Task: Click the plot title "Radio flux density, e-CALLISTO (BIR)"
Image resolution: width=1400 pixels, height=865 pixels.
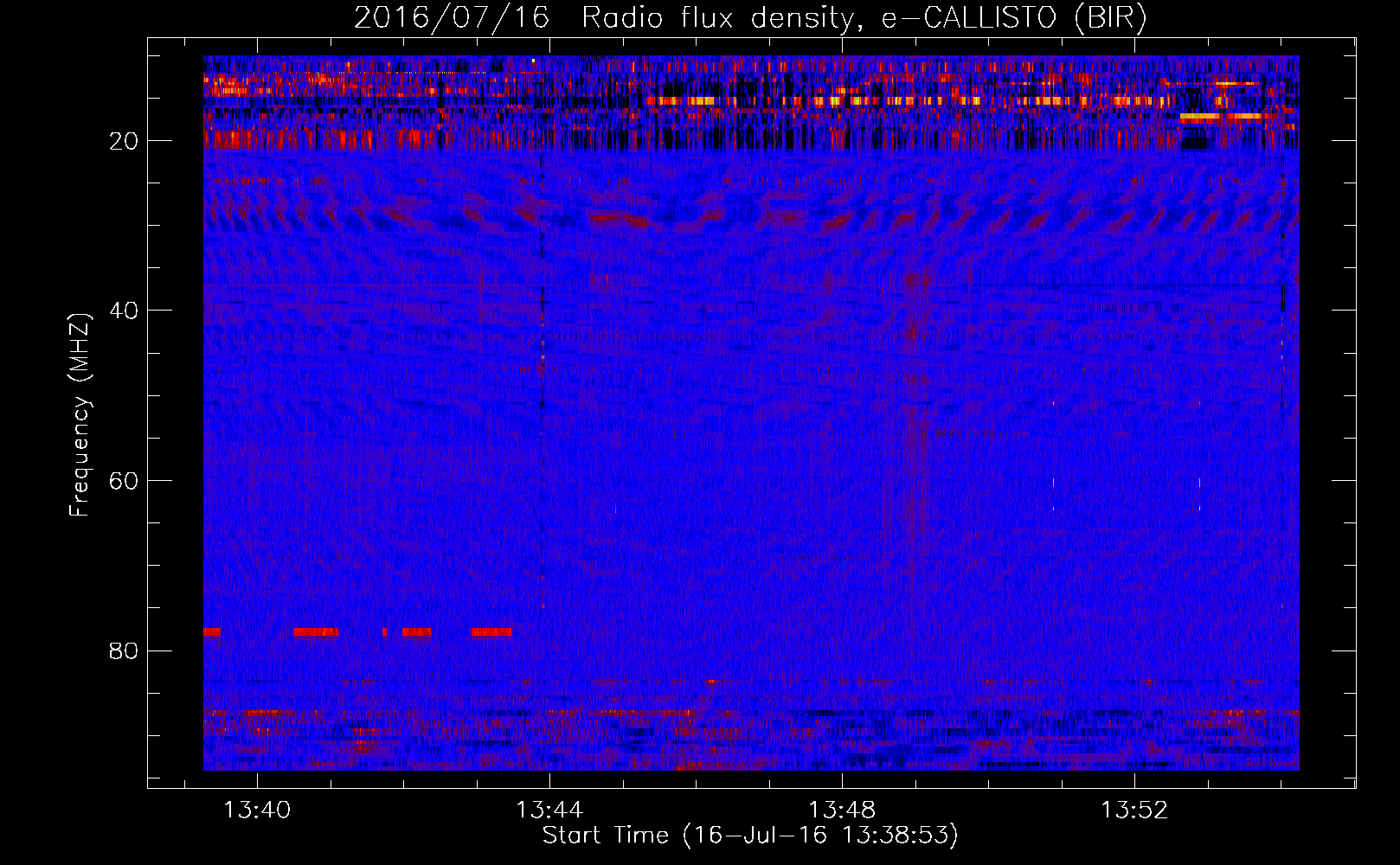Action: [864, 17]
